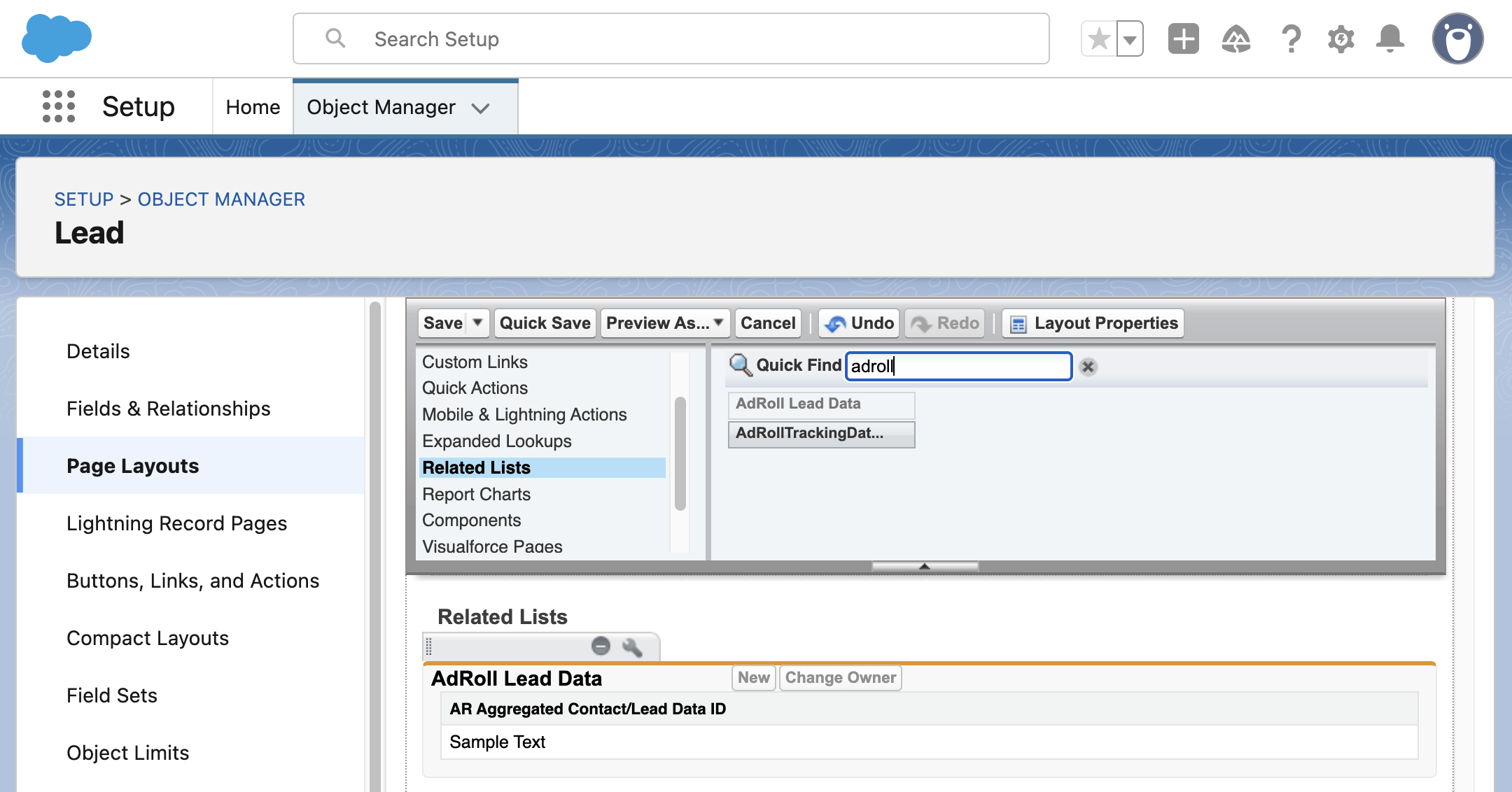The width and height of the screenshot is (1512, 792).
Task: Click the sidebar vertical scrollbar
Action: (x=375, y=546)
